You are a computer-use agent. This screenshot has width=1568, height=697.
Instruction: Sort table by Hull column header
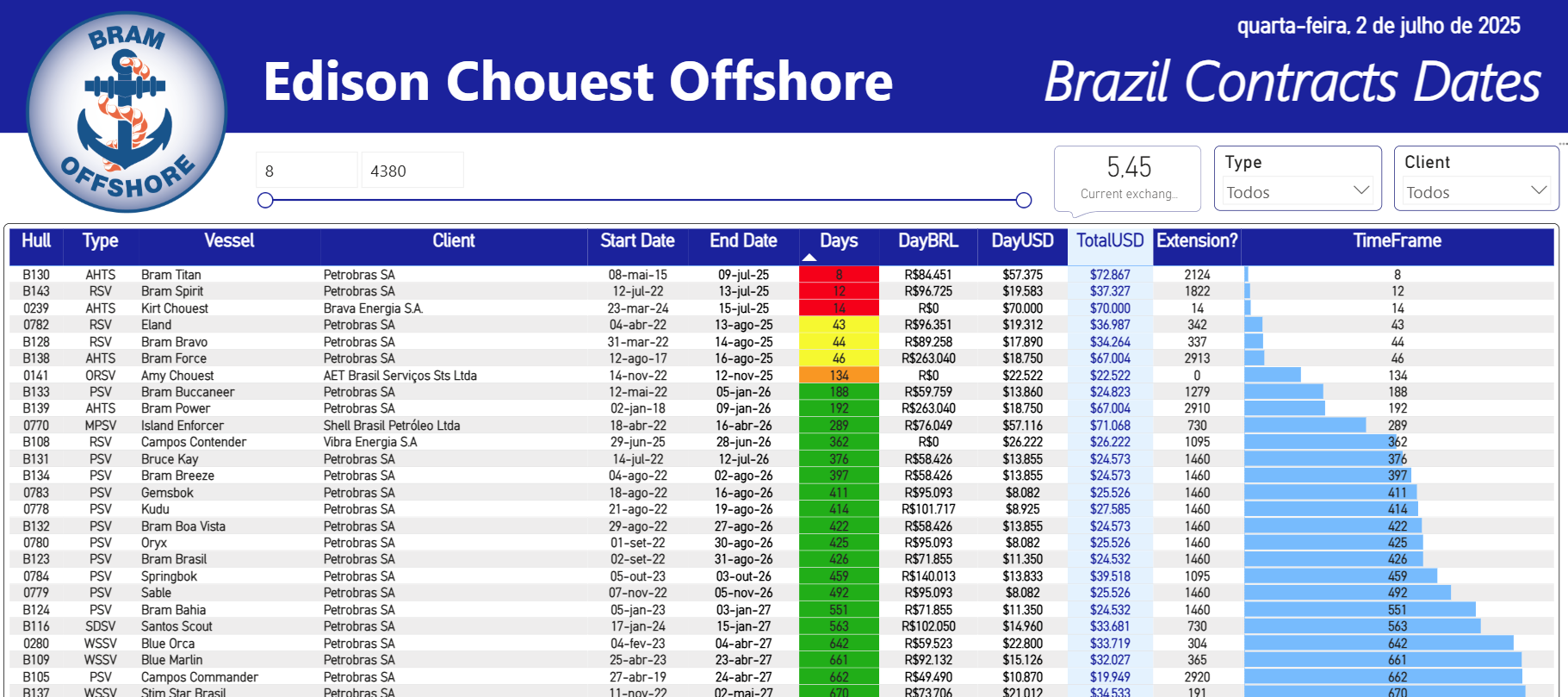click(36, 241)
